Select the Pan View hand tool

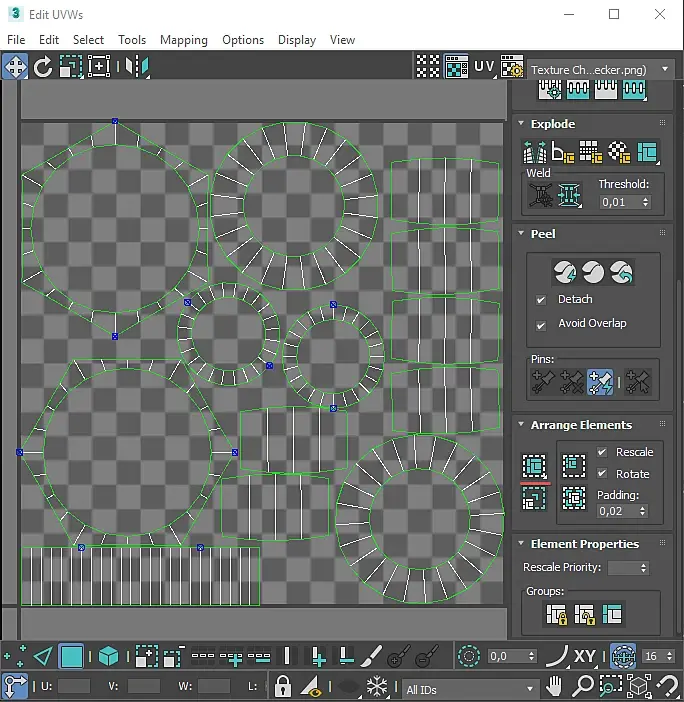coord(554,686)
